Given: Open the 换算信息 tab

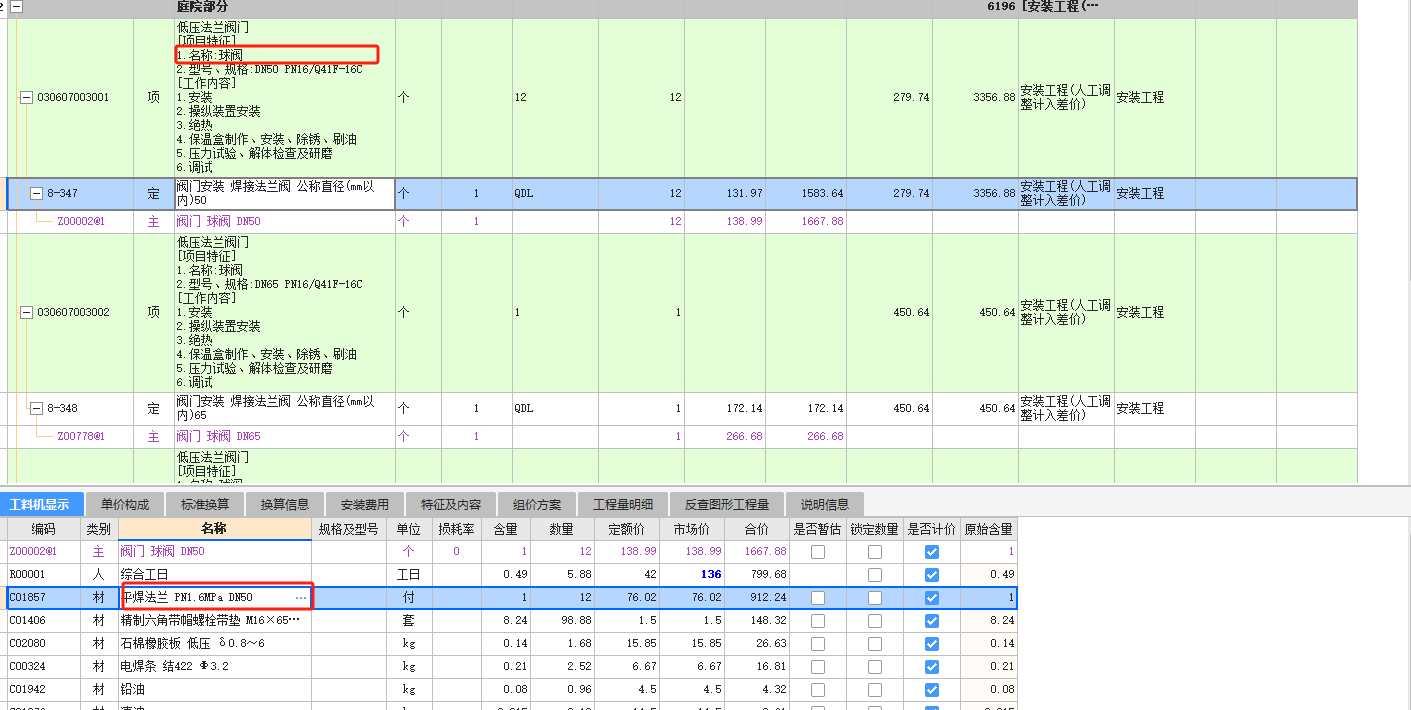Looking at the screenshot, I should 285,504.
